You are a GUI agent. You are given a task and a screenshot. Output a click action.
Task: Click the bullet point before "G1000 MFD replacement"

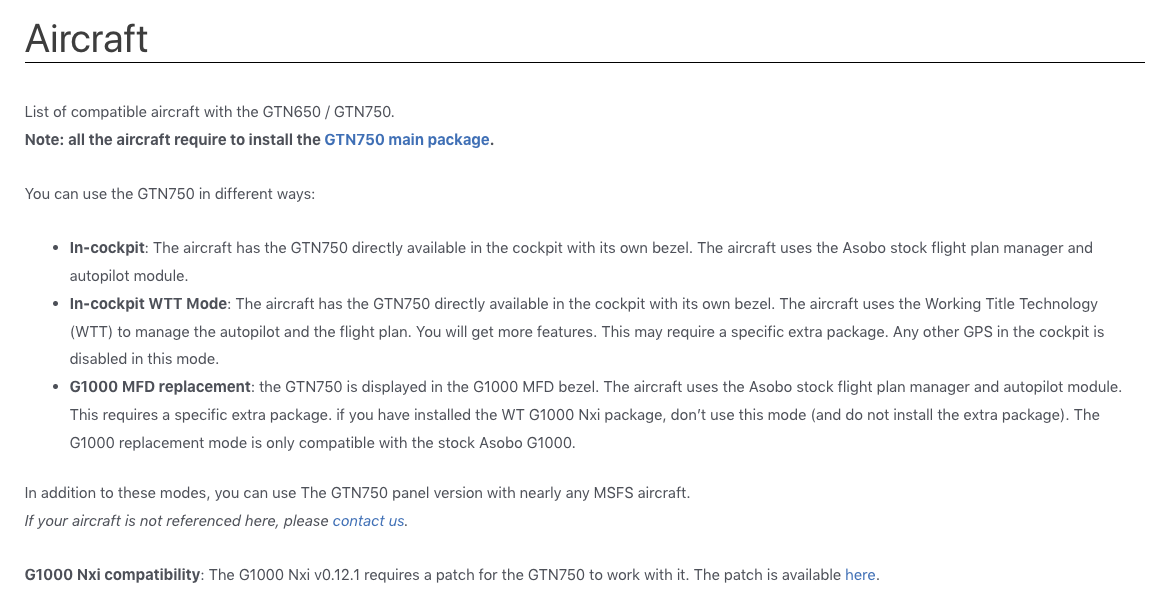tap(55, 387)
